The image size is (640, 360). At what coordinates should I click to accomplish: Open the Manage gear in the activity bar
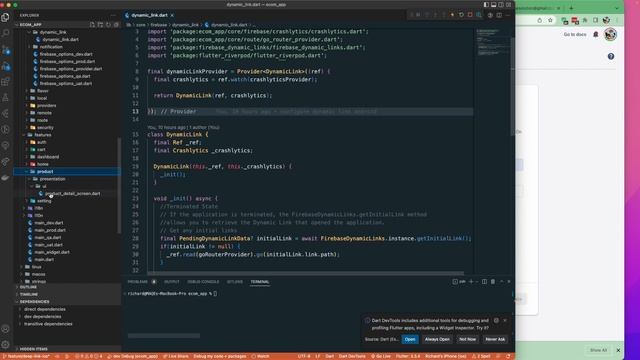(5, 345)
